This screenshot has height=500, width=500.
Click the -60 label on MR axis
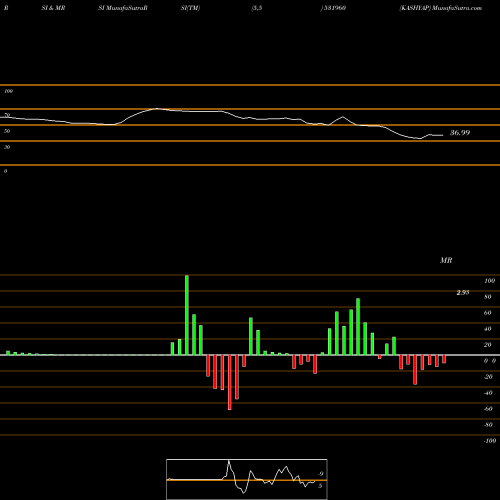coord(488,409)
